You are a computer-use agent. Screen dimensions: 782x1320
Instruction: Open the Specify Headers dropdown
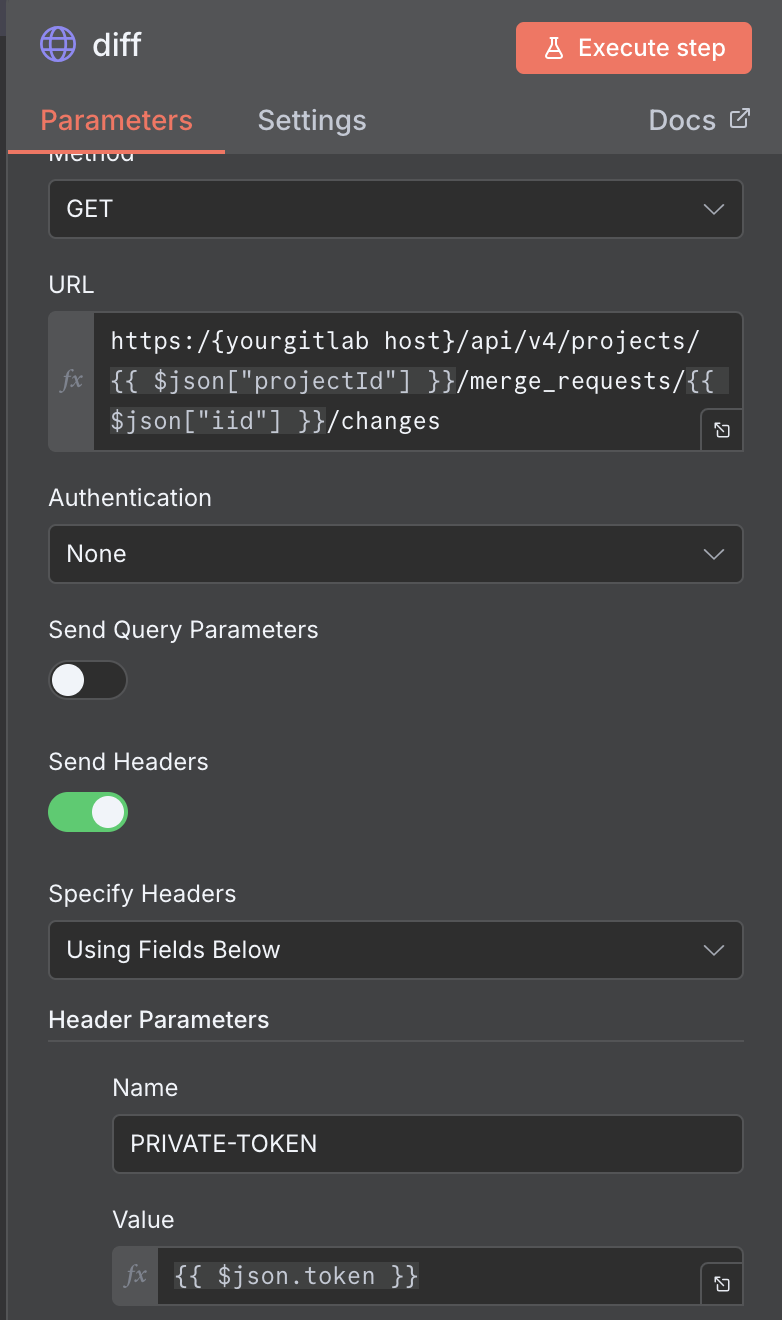395,950
